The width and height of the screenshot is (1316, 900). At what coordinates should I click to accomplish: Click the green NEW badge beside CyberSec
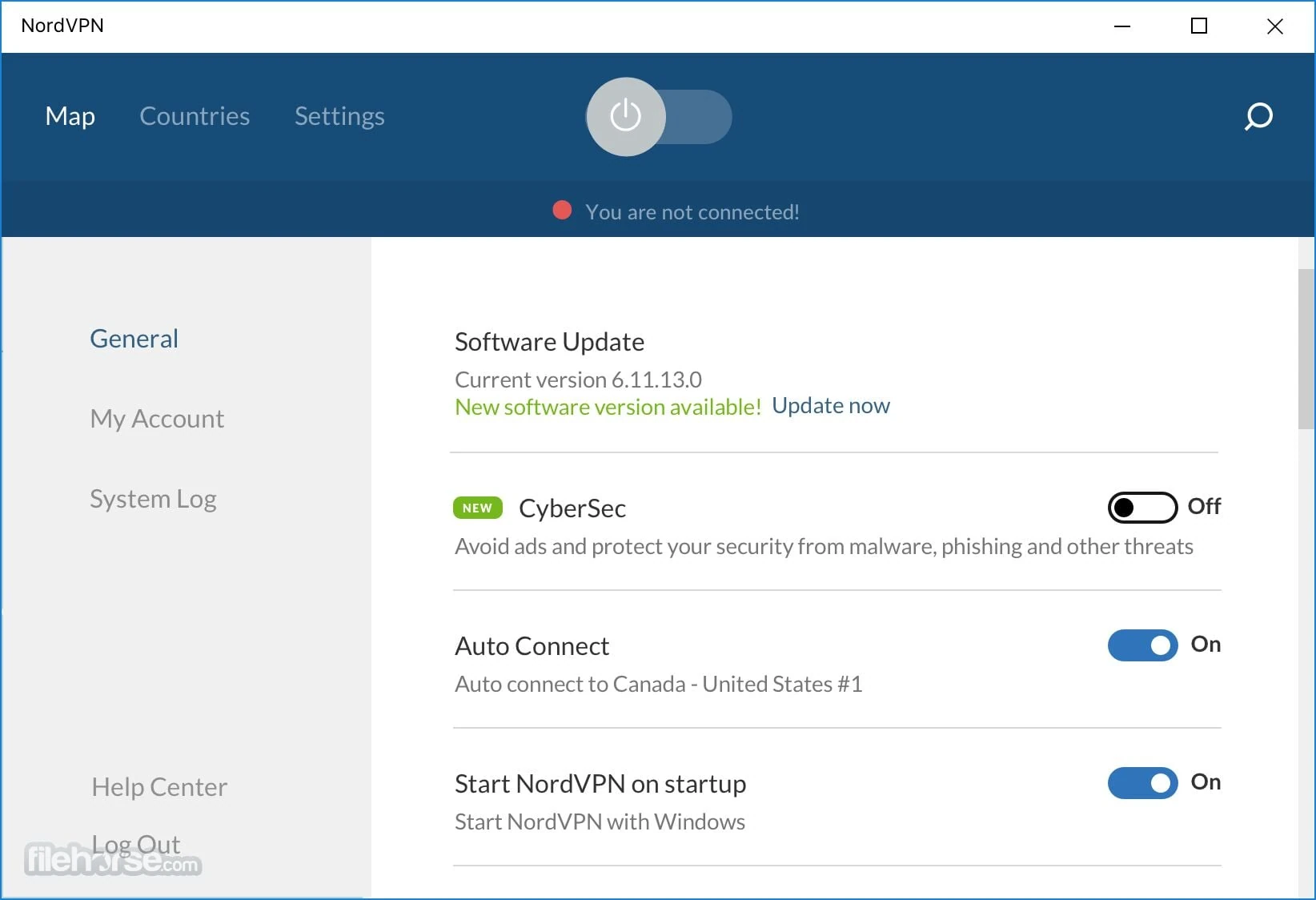(477, 508)
